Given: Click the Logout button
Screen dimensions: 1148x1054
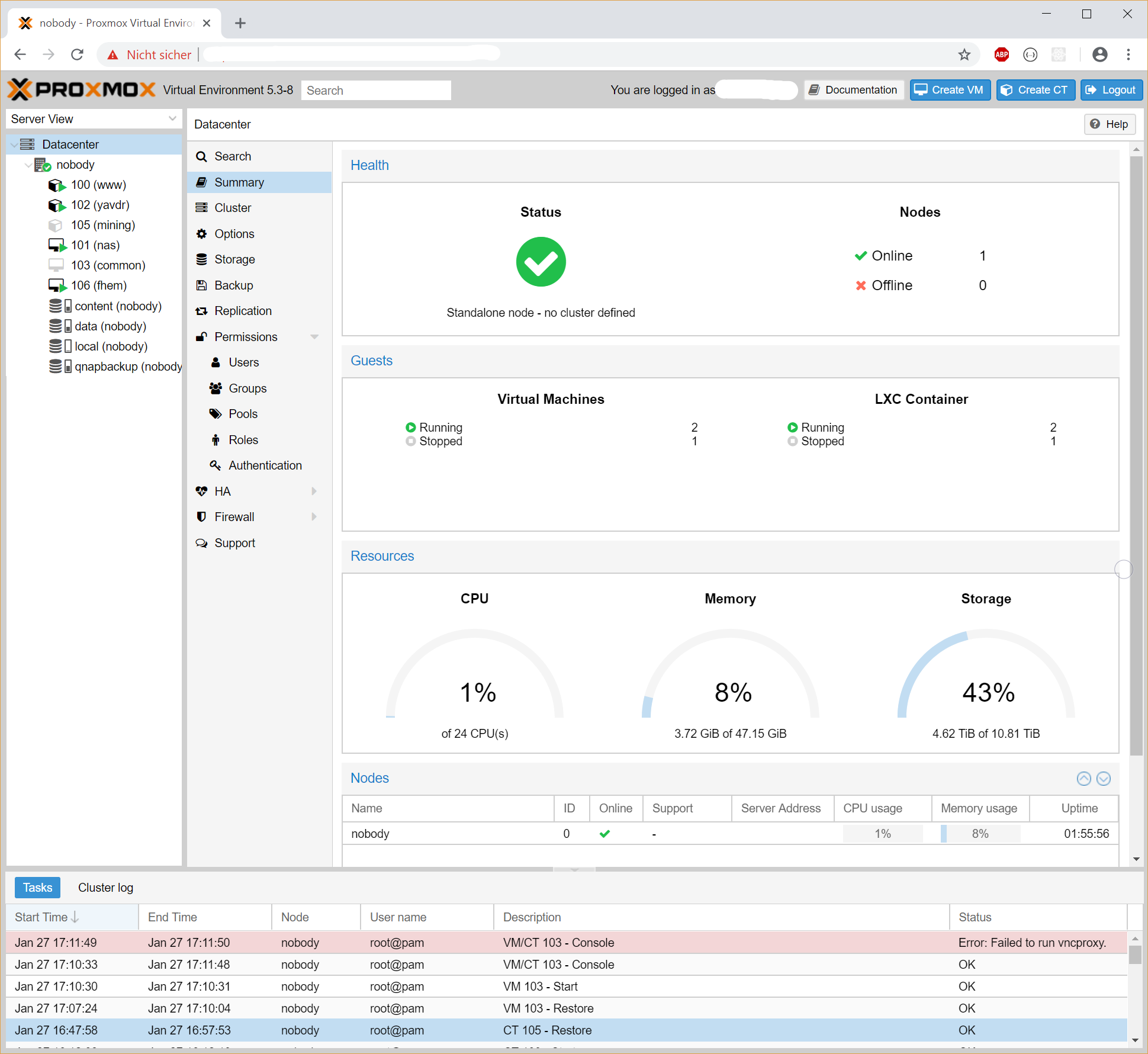Looking at the screenshot, I should point(1111,90).
